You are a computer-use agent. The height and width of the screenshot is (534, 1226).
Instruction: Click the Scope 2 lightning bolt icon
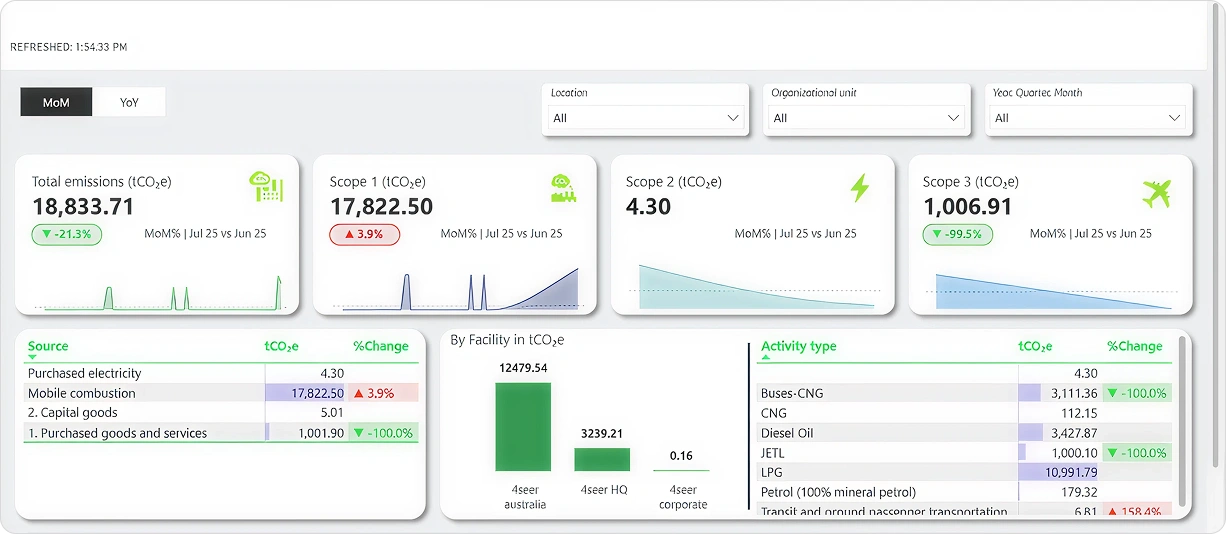859,187
